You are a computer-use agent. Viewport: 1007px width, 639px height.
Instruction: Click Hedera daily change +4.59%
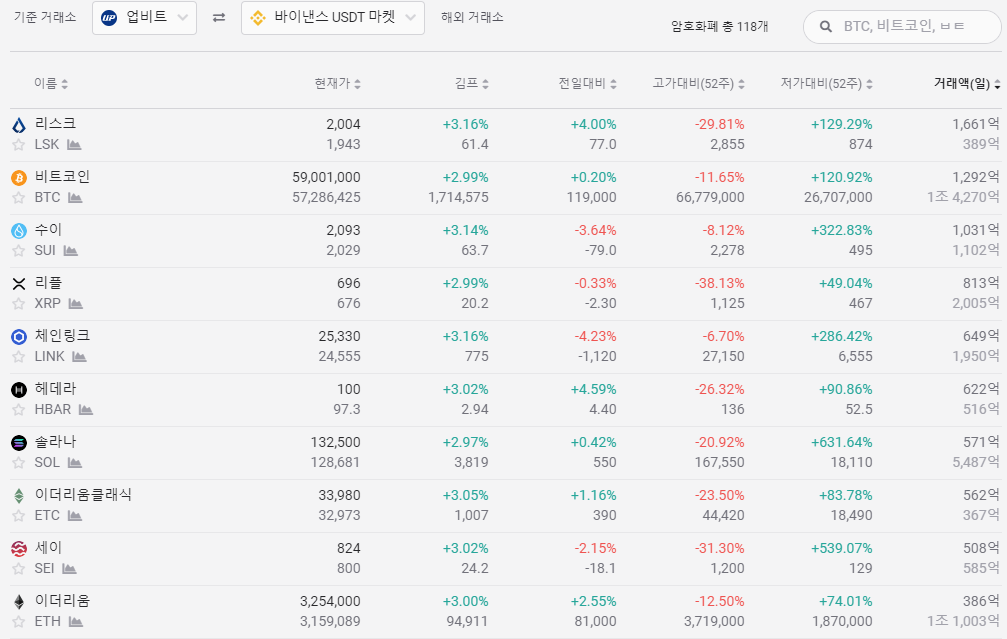593,389
